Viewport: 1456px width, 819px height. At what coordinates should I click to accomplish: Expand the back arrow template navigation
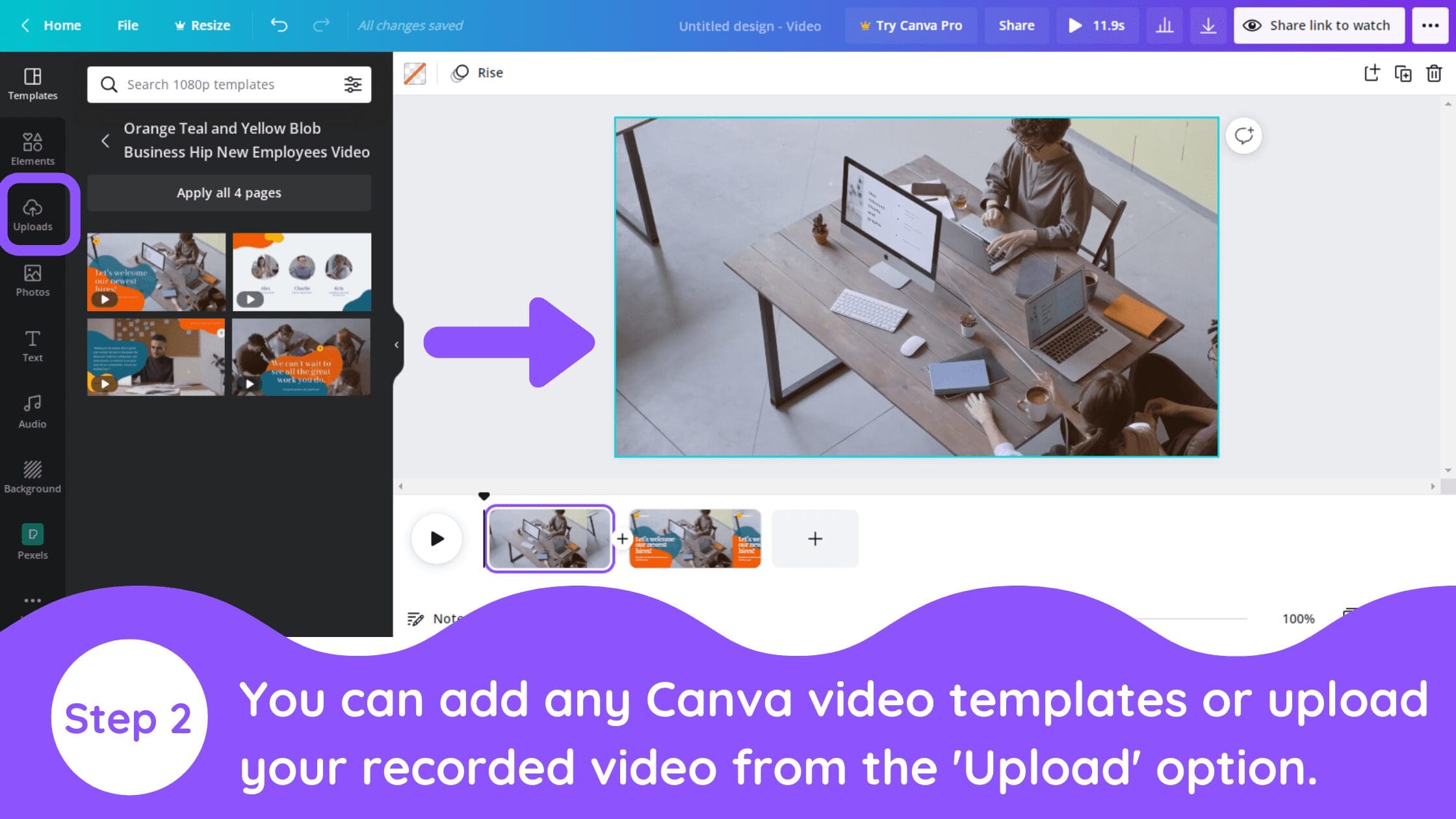[x=107, y=140]
